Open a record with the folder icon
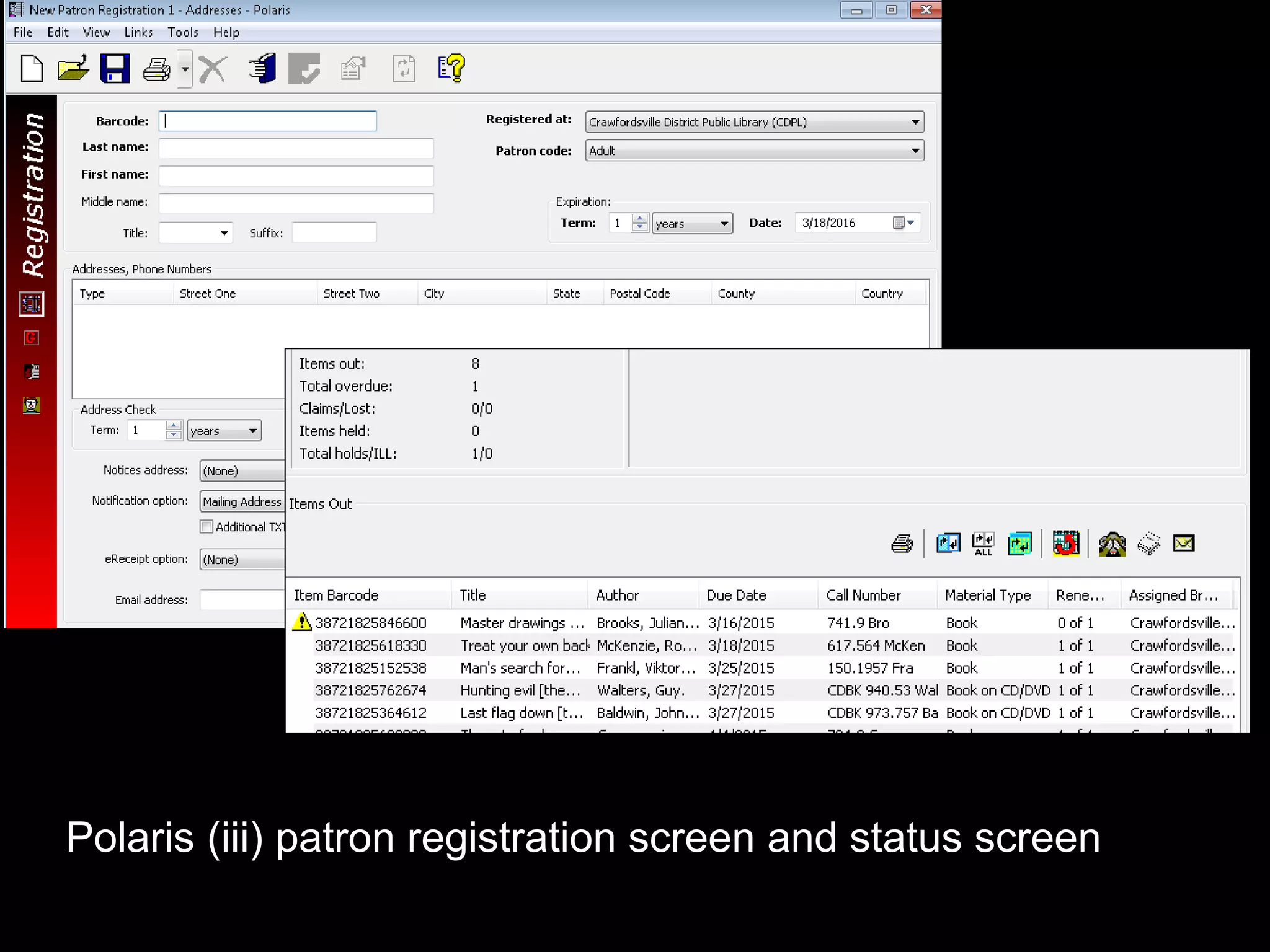This screenshot has width=1270, height=952. (73, 68)
